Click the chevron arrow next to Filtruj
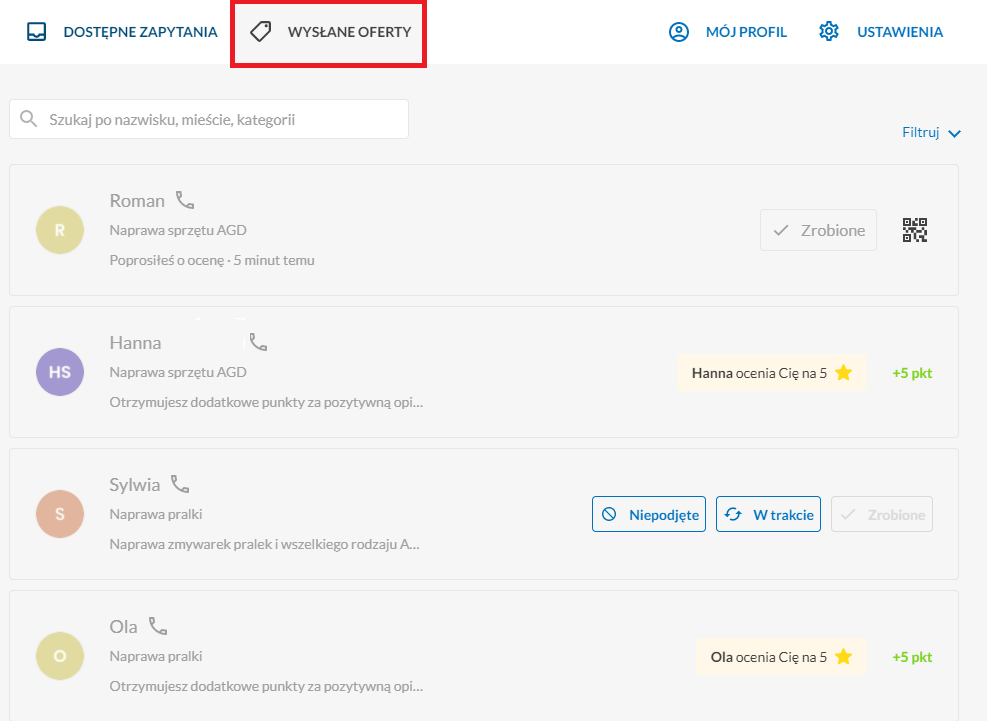The height and width of the screenshot is (721, 987). coord(954,133)
